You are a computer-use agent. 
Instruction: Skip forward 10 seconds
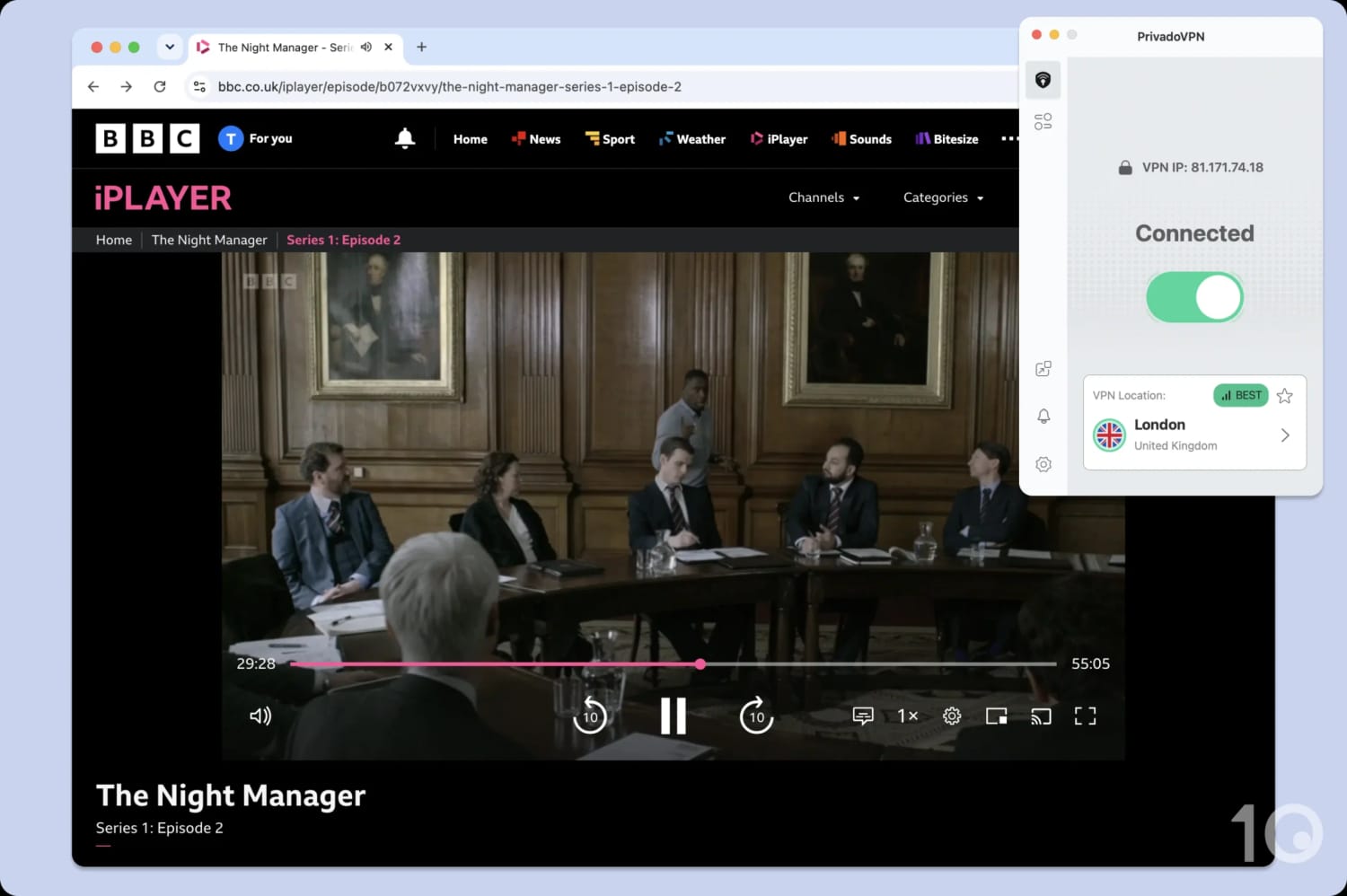pos(756,716)
